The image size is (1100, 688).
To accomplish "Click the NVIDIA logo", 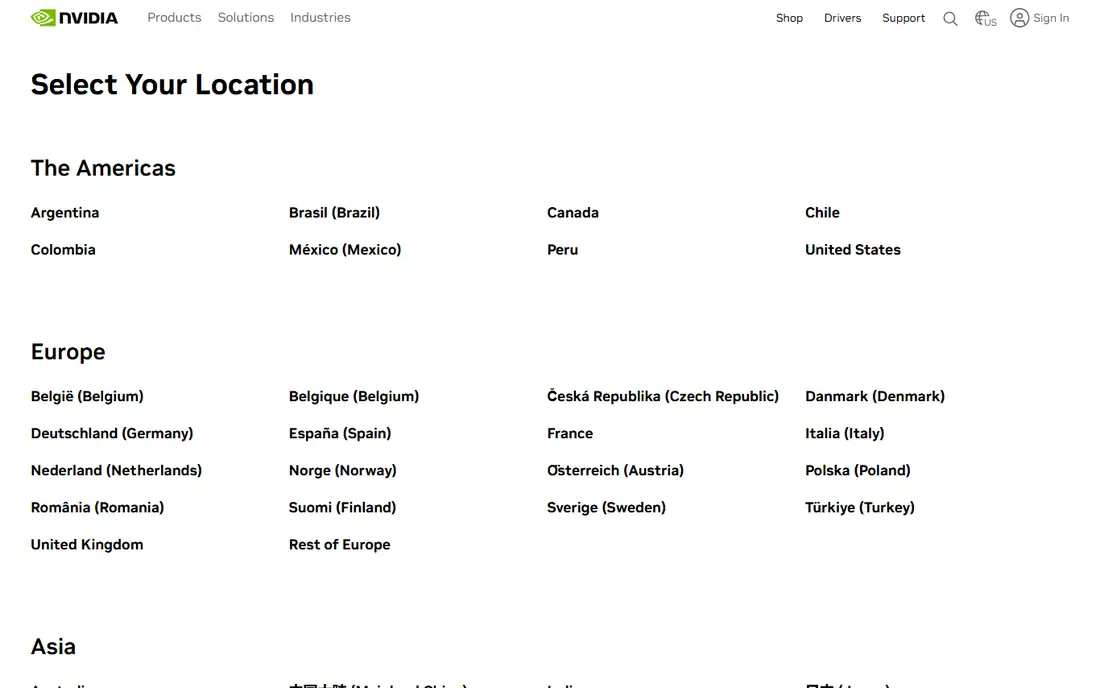I will coord(74,18).
